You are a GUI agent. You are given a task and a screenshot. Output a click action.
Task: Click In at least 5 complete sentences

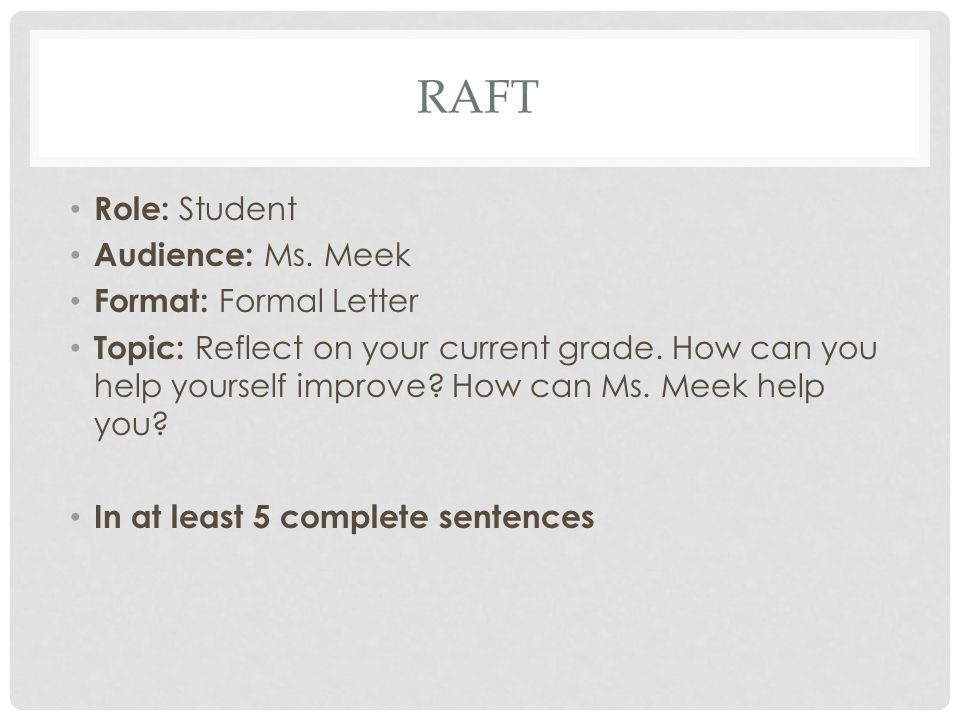[x=344, y=517]
